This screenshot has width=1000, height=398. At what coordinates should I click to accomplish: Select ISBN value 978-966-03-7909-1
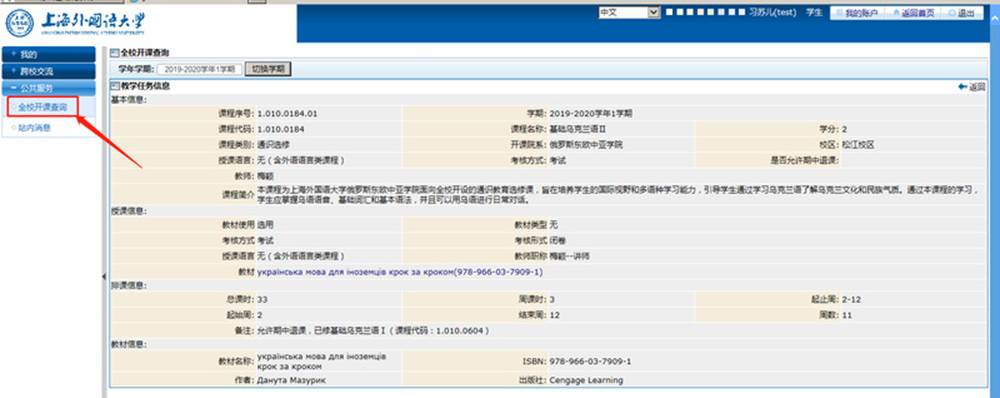[590, 362]
